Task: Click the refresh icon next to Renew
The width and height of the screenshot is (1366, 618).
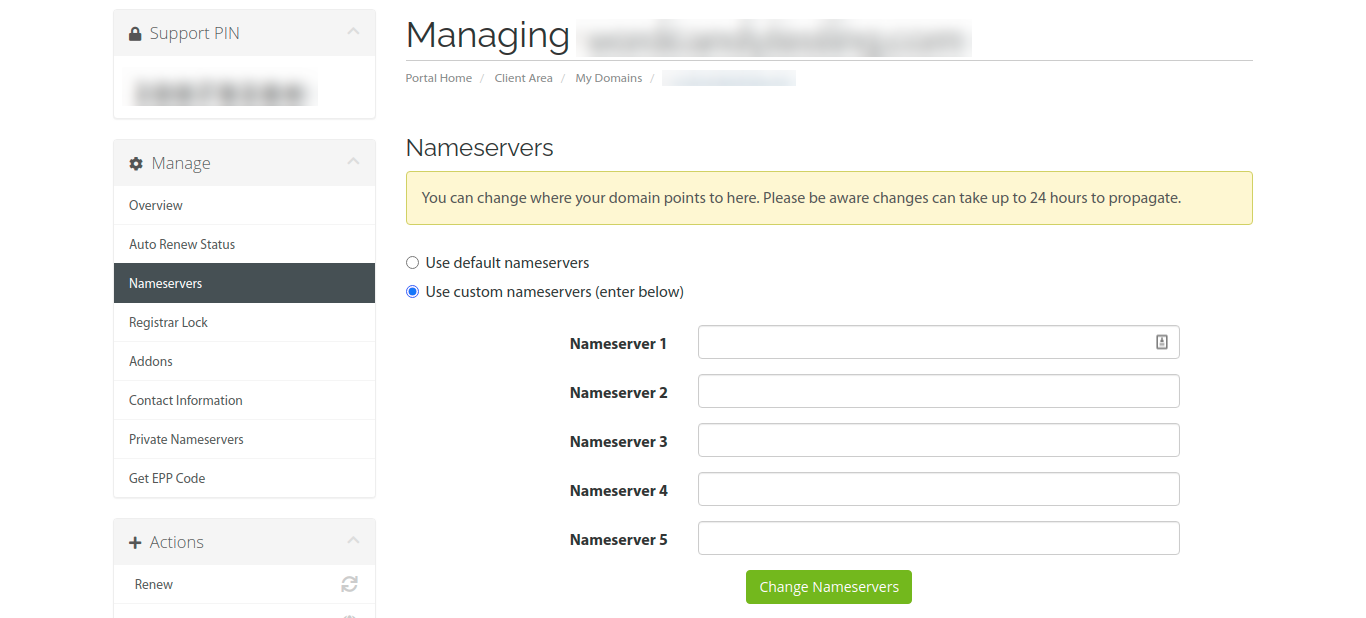Action: click(x=349, y=584)
